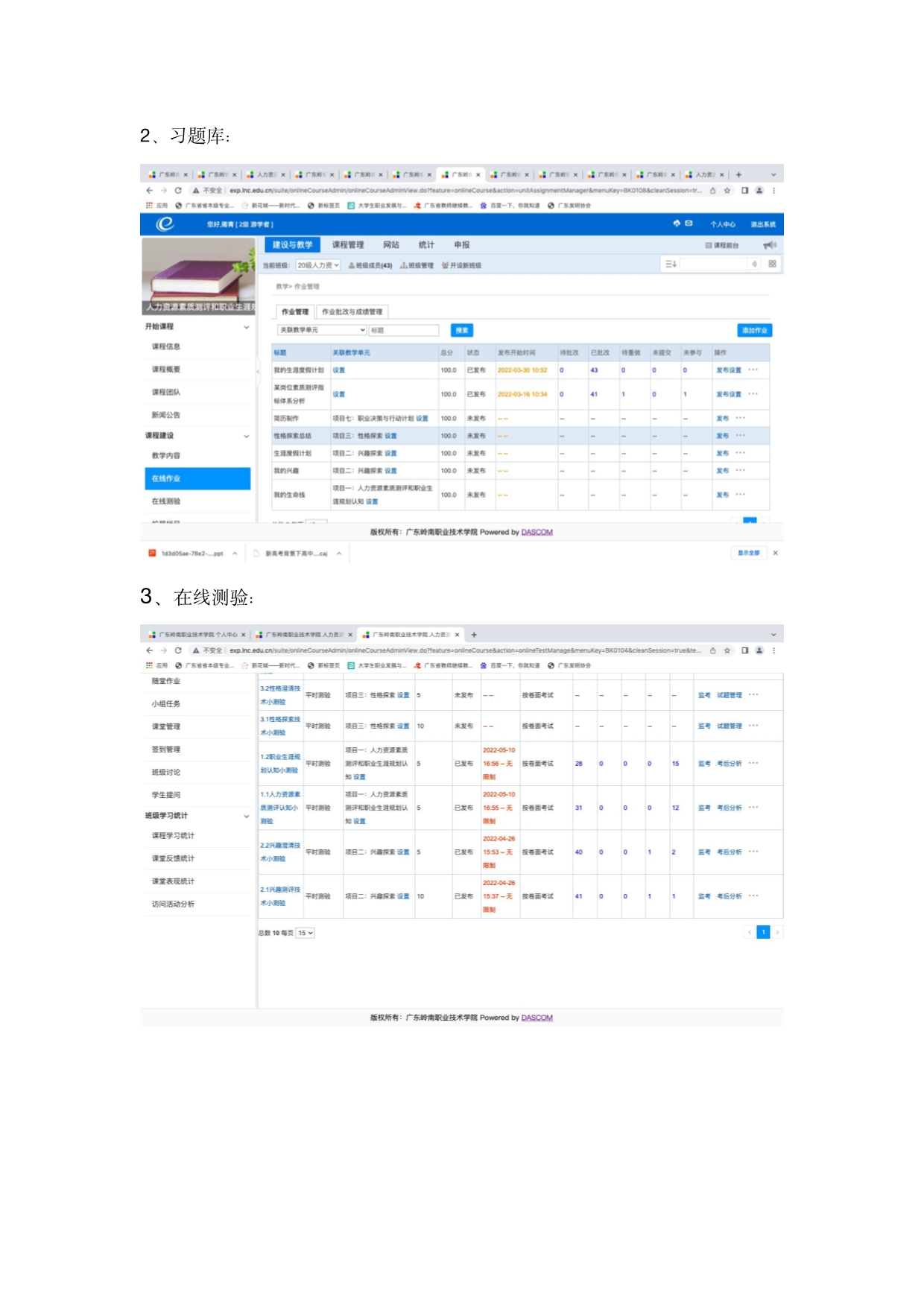This screenshot has height=1306, width=924.
Task: Focus the 标题 title search input
Action: (404, 330)
